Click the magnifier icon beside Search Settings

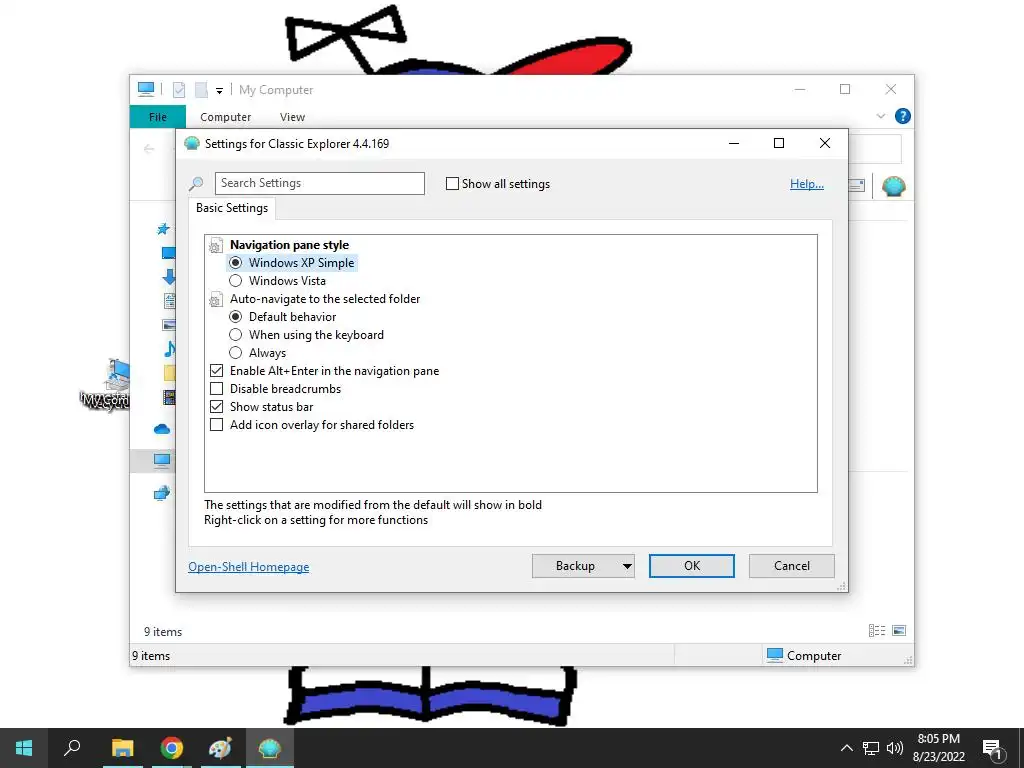tap(196, 184)
